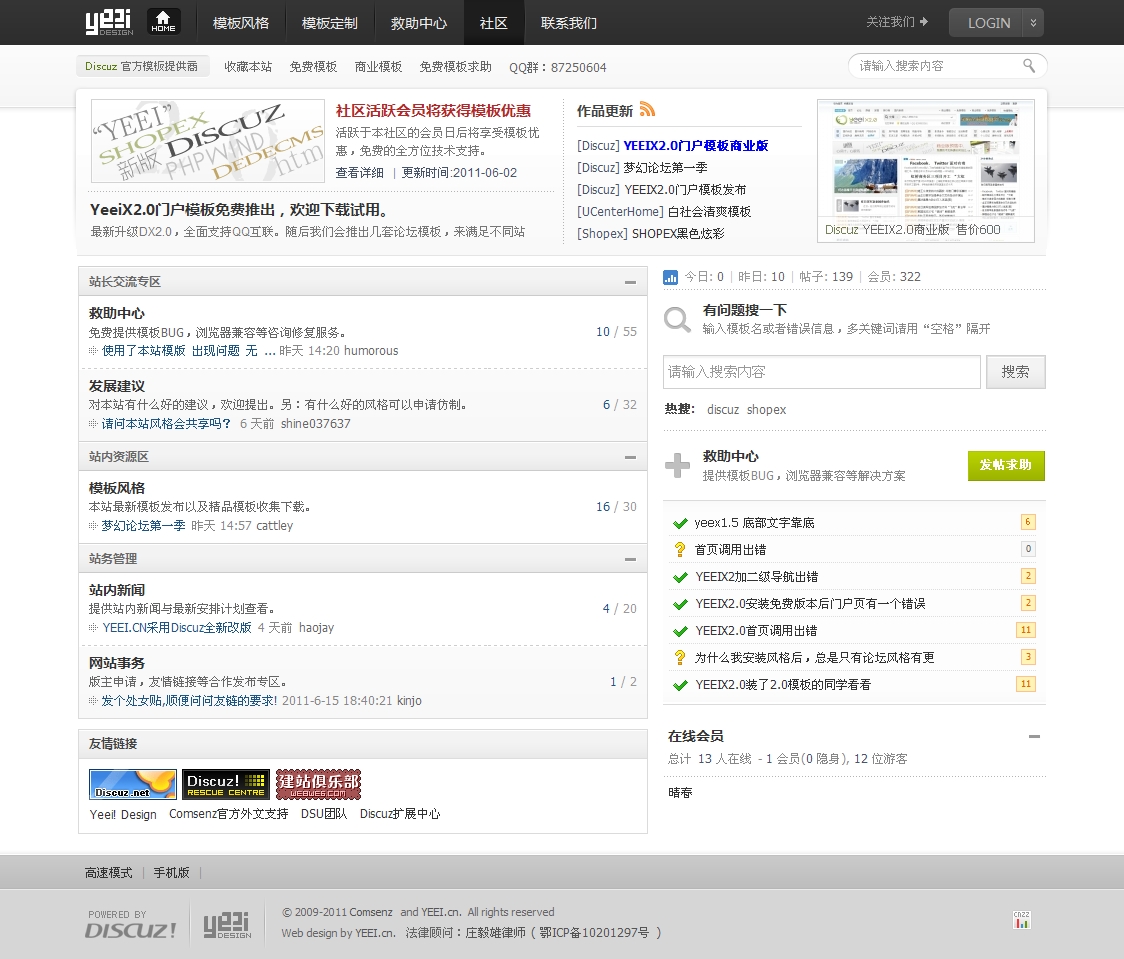Click the arrow icon next to 关注我们
1124x959 pixels.
tap(923, 22)
